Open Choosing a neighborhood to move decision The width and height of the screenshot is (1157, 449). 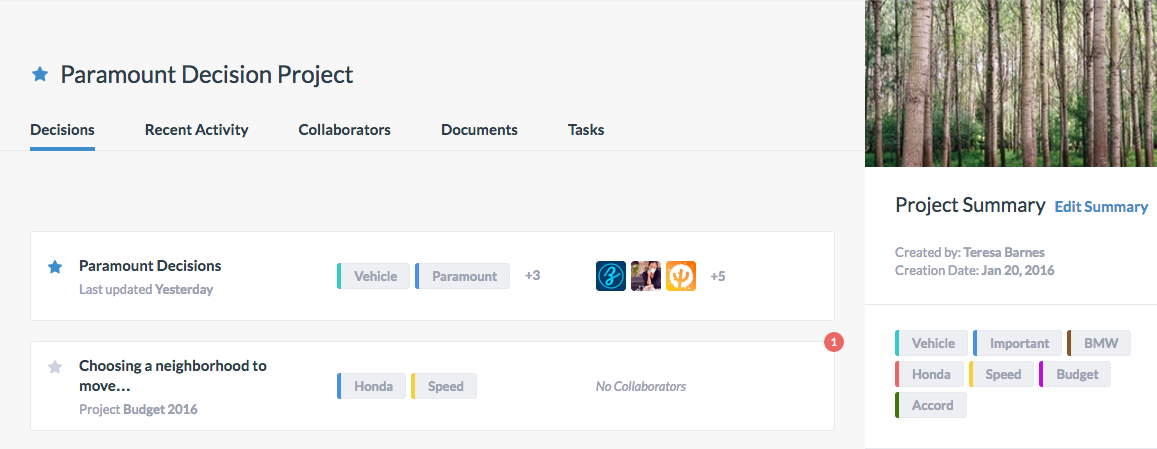point(173,375)
